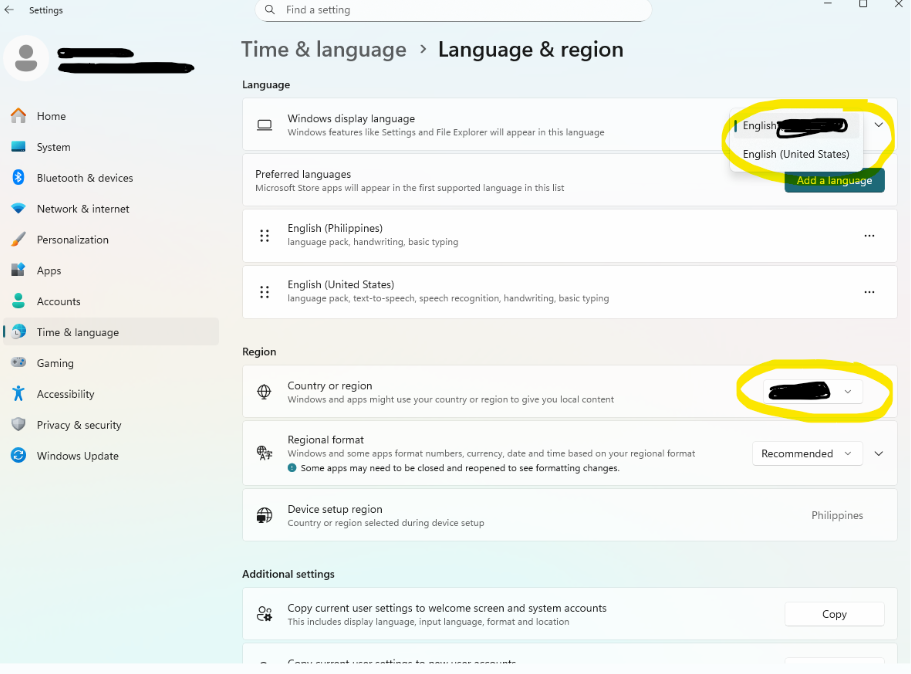Grab the drag handle for English (Philippines)
The image size is (911, 674).
(x=264, y=235)
